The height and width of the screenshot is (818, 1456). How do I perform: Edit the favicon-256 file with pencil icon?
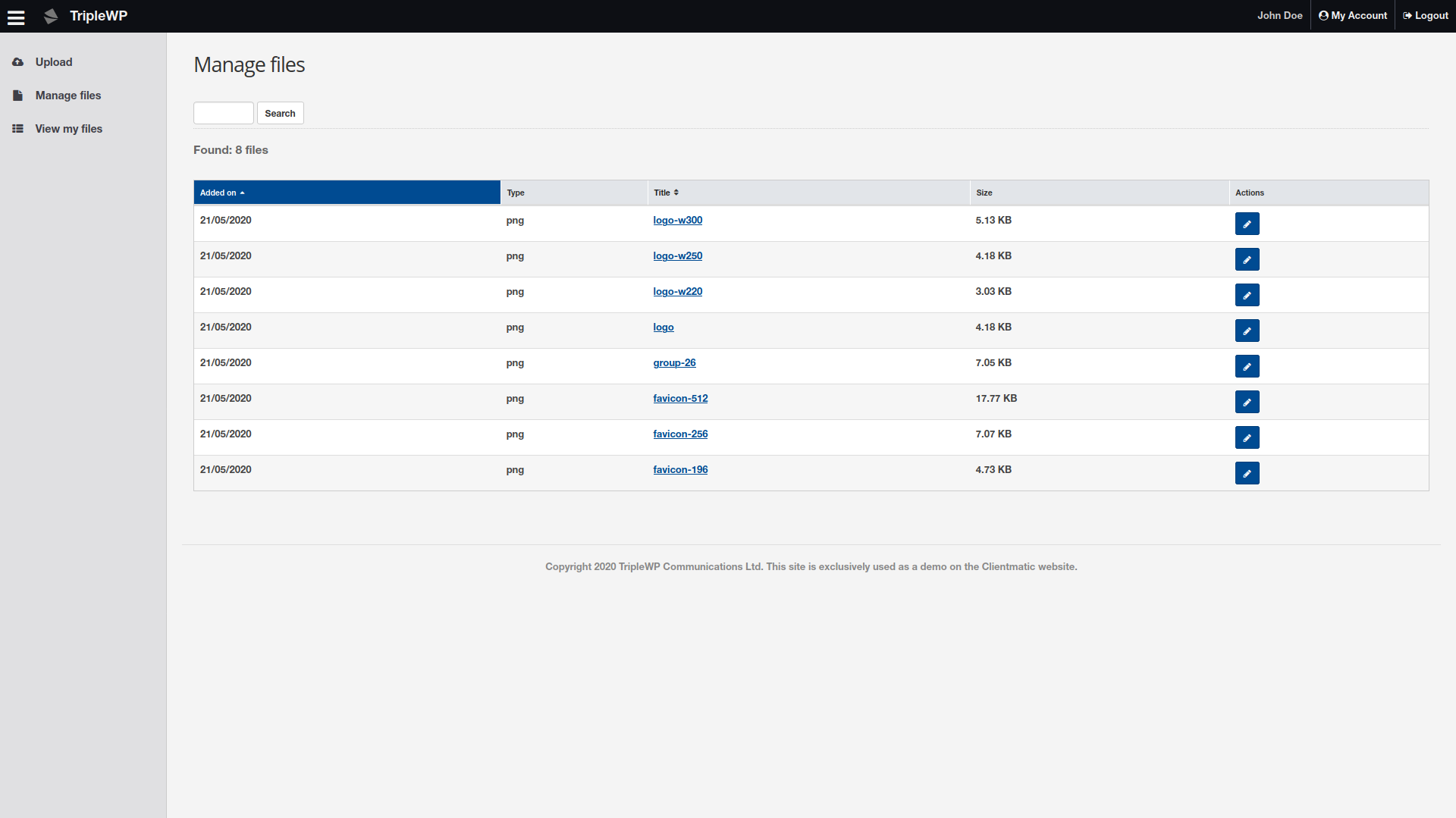[1247, 437]
